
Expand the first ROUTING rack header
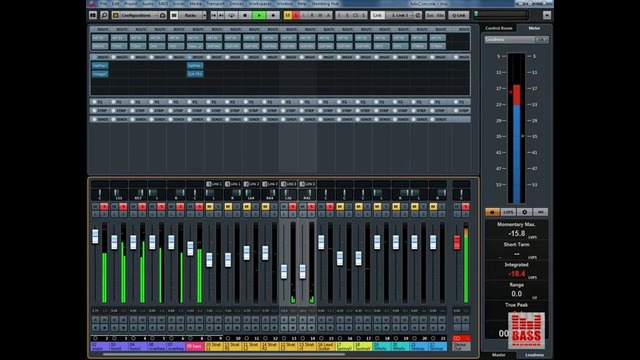click(x=100, y=29)
